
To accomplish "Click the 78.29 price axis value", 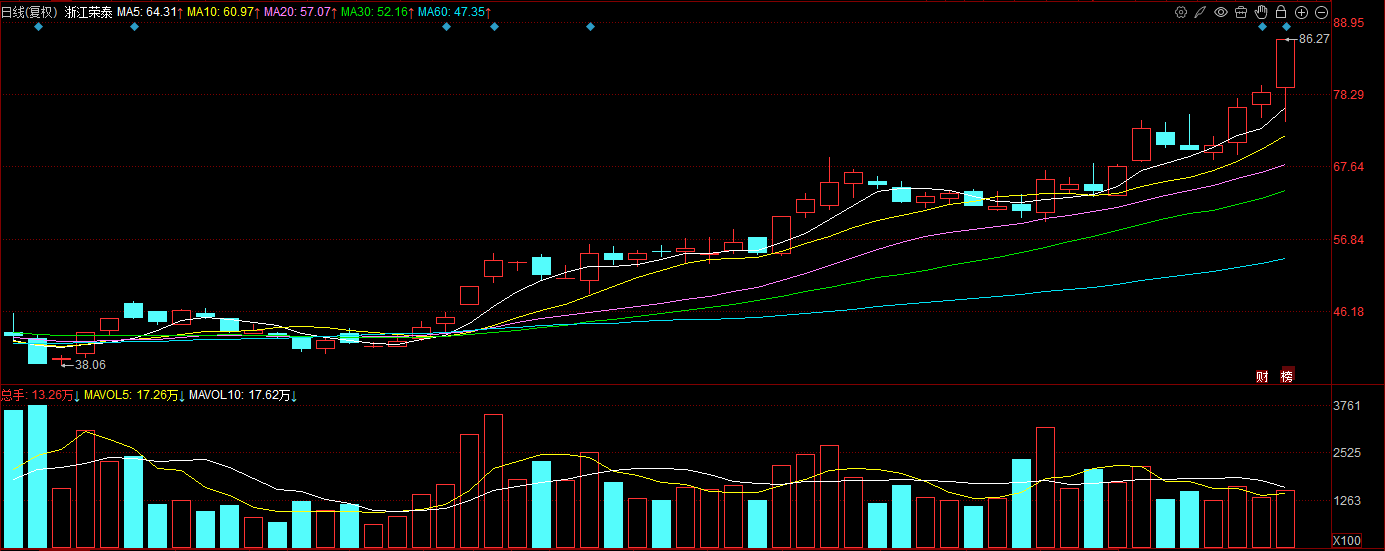I will [x=1349, y=95].
